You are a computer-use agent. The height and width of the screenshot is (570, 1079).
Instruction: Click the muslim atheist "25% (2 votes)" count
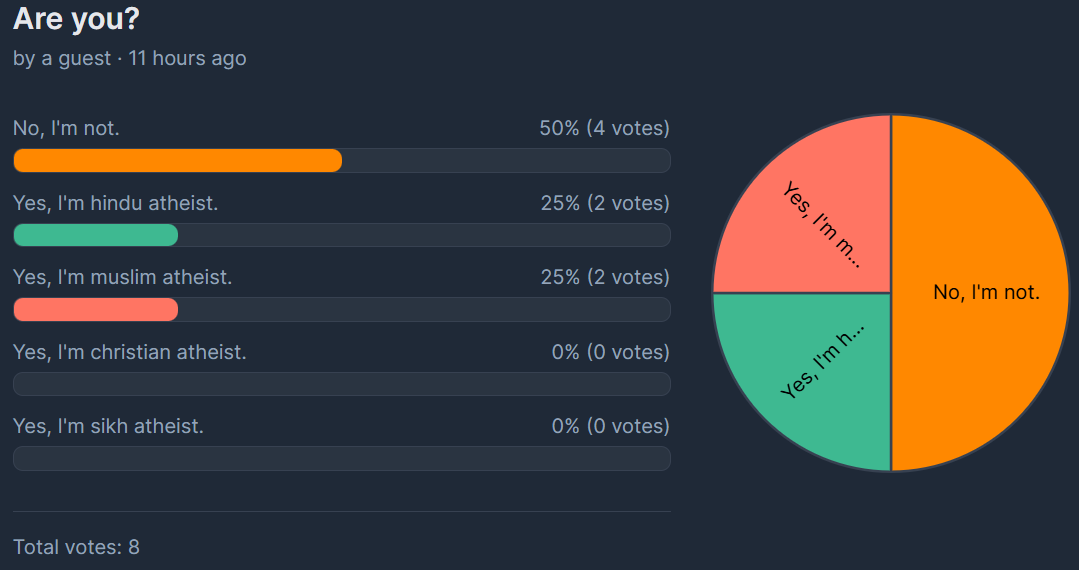(x=605, y=277)
